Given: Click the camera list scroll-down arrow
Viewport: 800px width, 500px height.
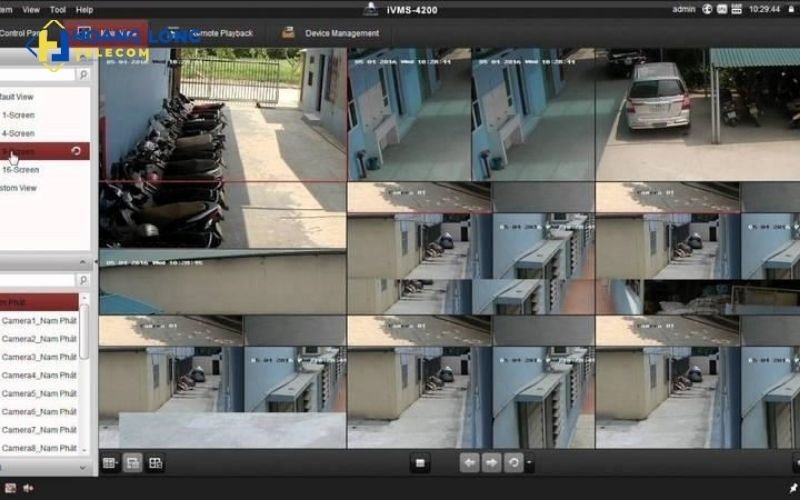Looking at the screenshot, I should pyautogui.click(x=85, y=450).
